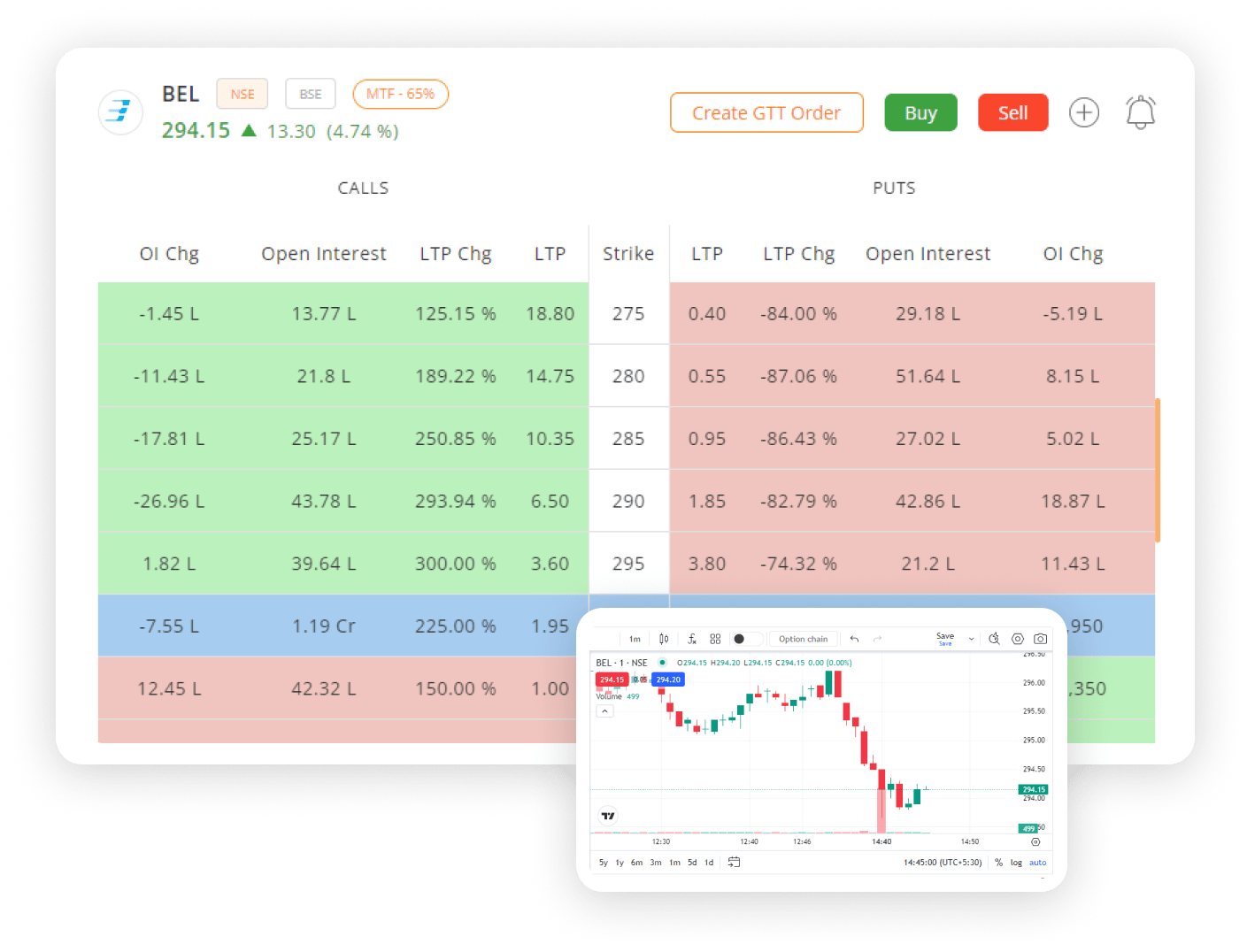Select the 285 strike cell

point(628,439)
